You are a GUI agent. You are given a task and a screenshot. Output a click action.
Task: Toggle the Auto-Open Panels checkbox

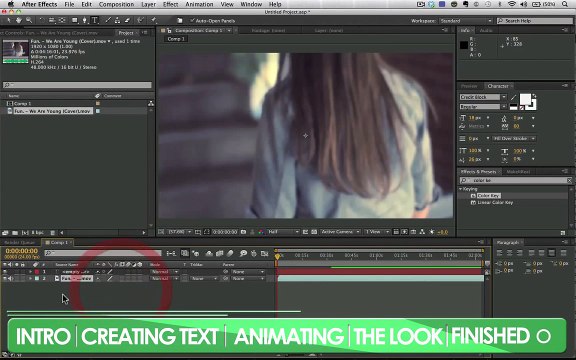pyautogui.click(x=192, y=21)
